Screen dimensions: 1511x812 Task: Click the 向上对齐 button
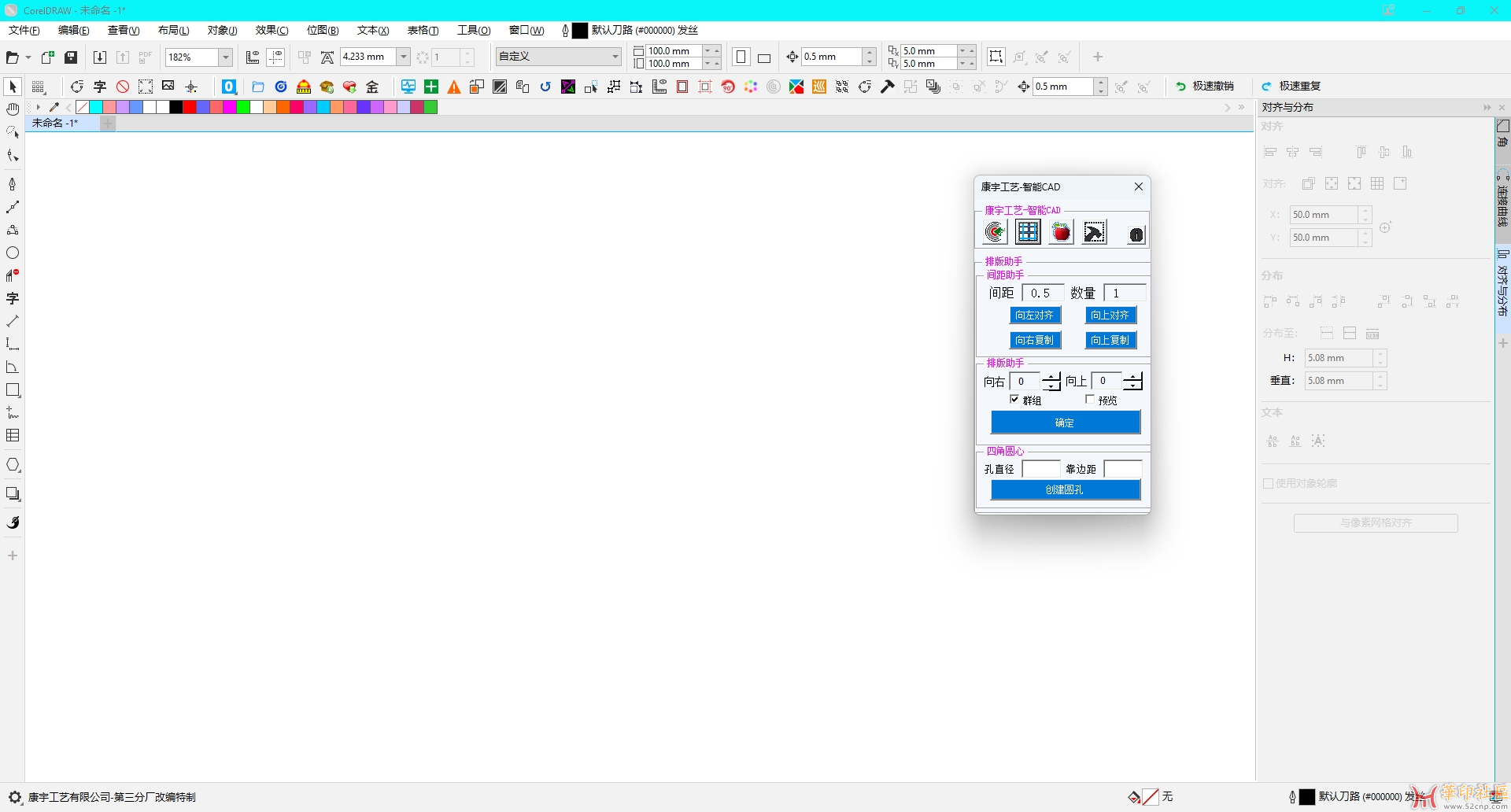coord(1110,316)
